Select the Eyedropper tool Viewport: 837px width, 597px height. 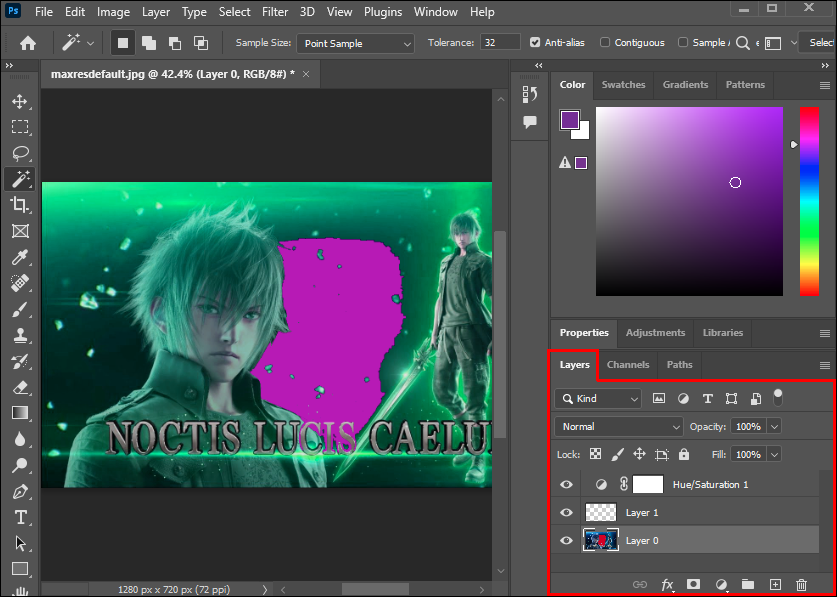tap(19, 257)
